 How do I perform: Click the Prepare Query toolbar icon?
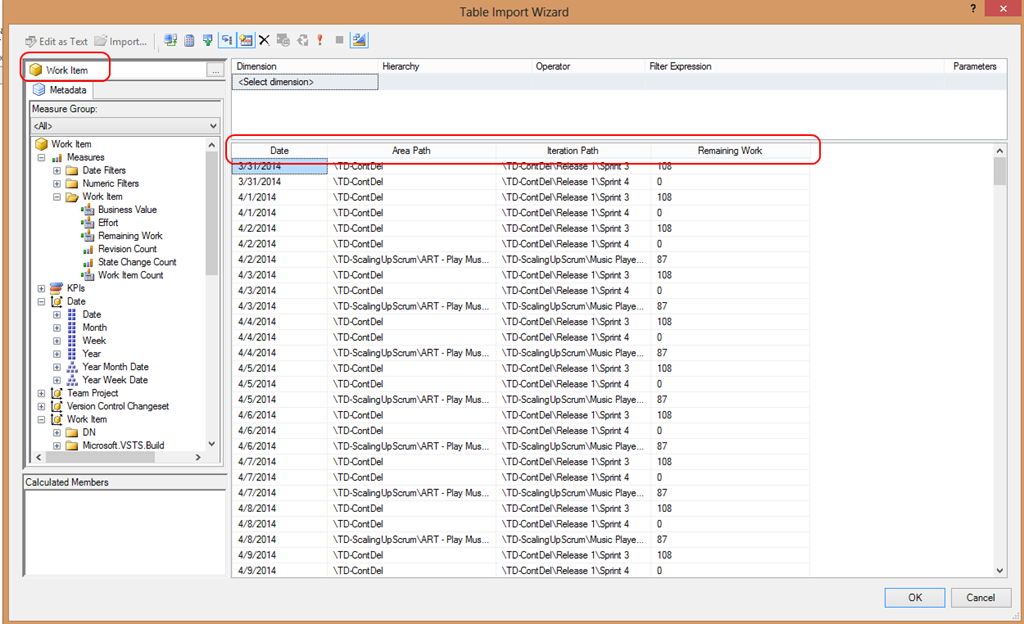click(x=302, y=41)
